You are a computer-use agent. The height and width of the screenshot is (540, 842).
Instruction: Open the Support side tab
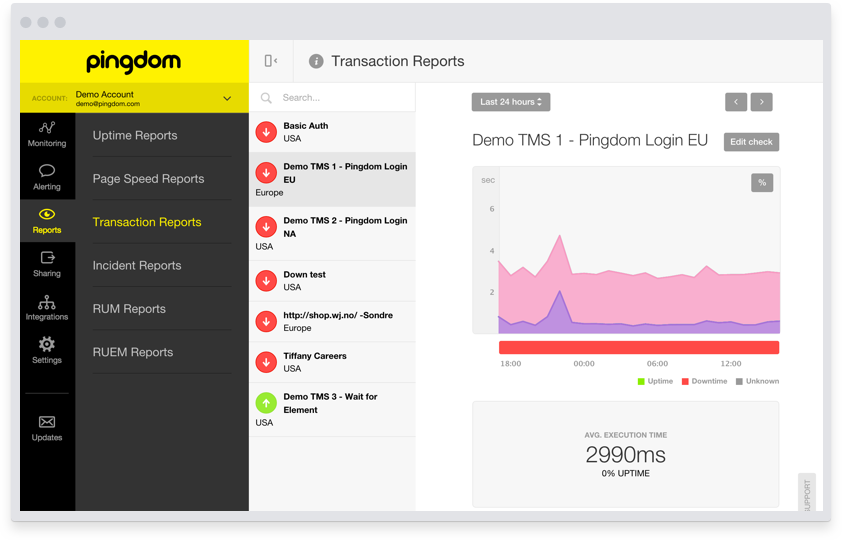[x=807, y=492]
